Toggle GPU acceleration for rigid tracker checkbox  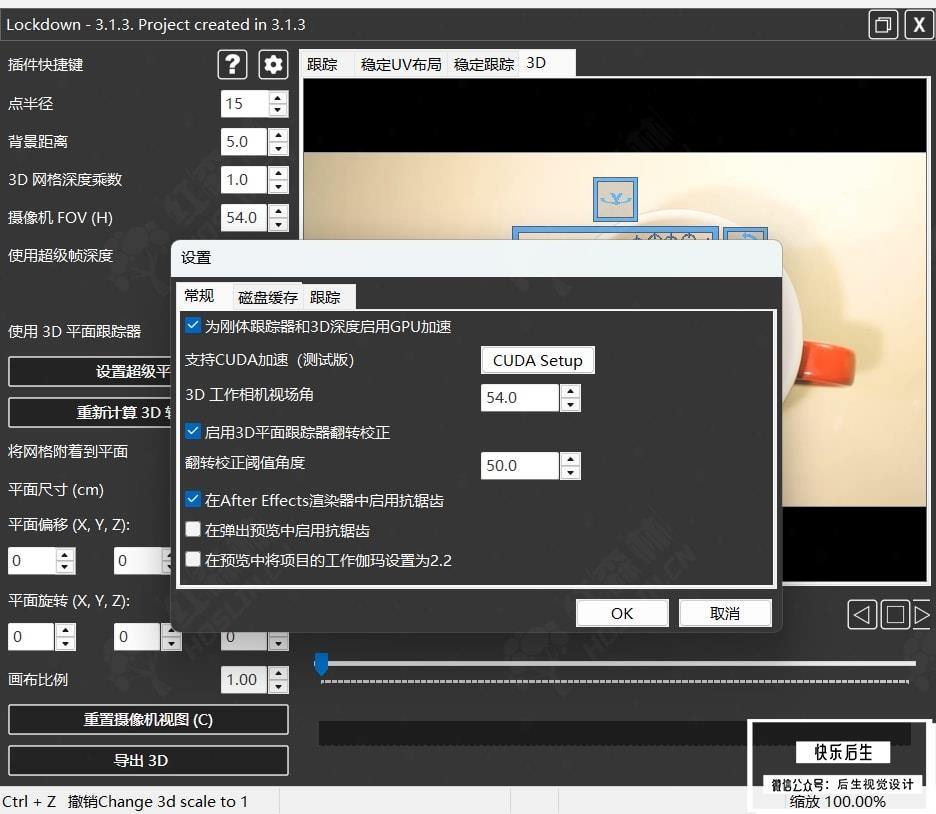click(193, 326)
